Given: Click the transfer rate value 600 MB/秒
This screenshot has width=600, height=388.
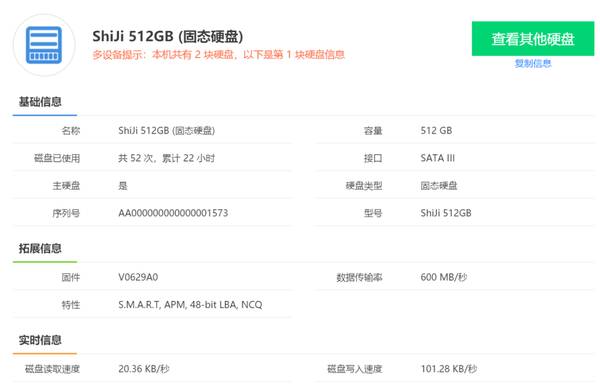Looking at the screenshot, I should pos(443,277).
